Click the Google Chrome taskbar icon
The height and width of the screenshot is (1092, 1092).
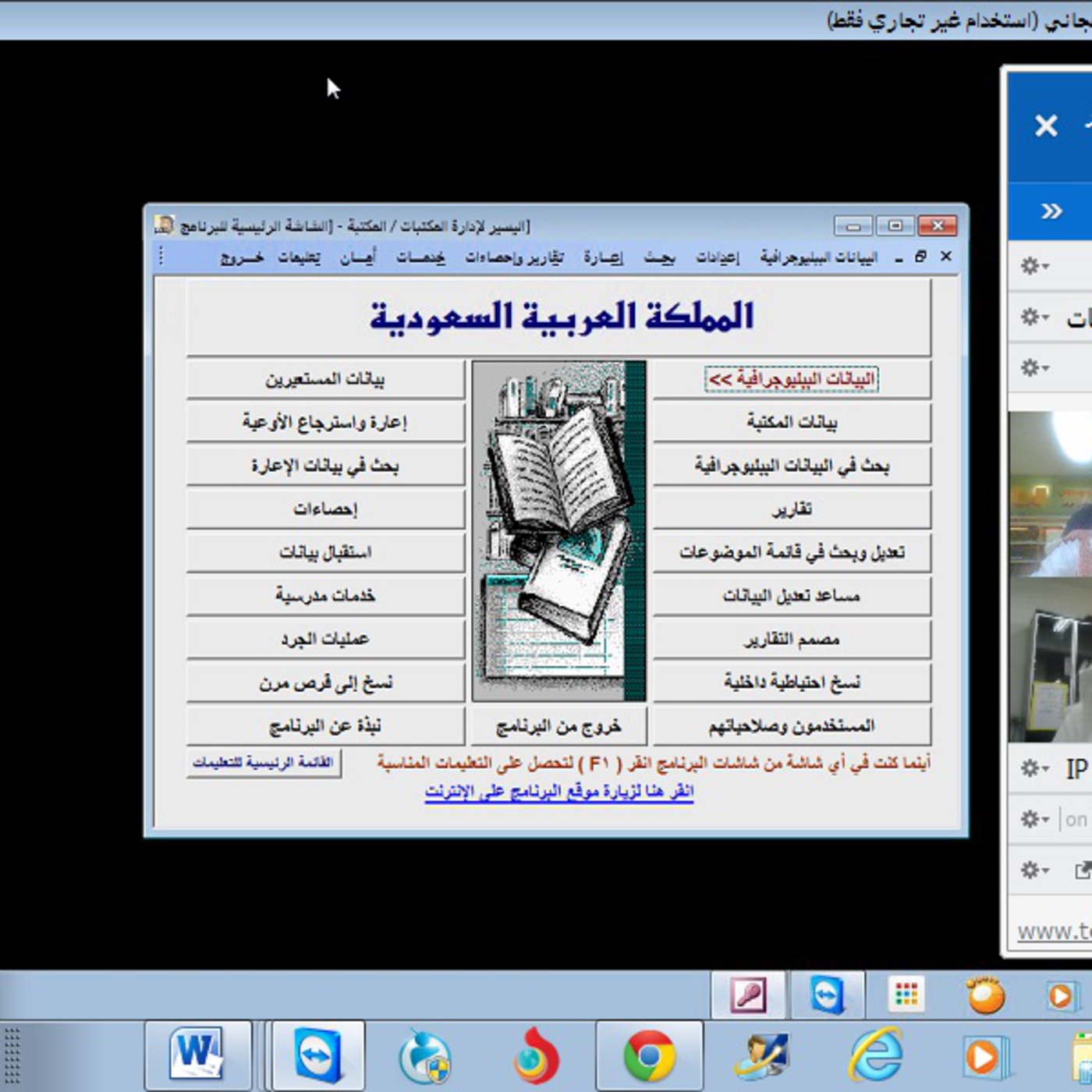click(x=648, y=1056)
